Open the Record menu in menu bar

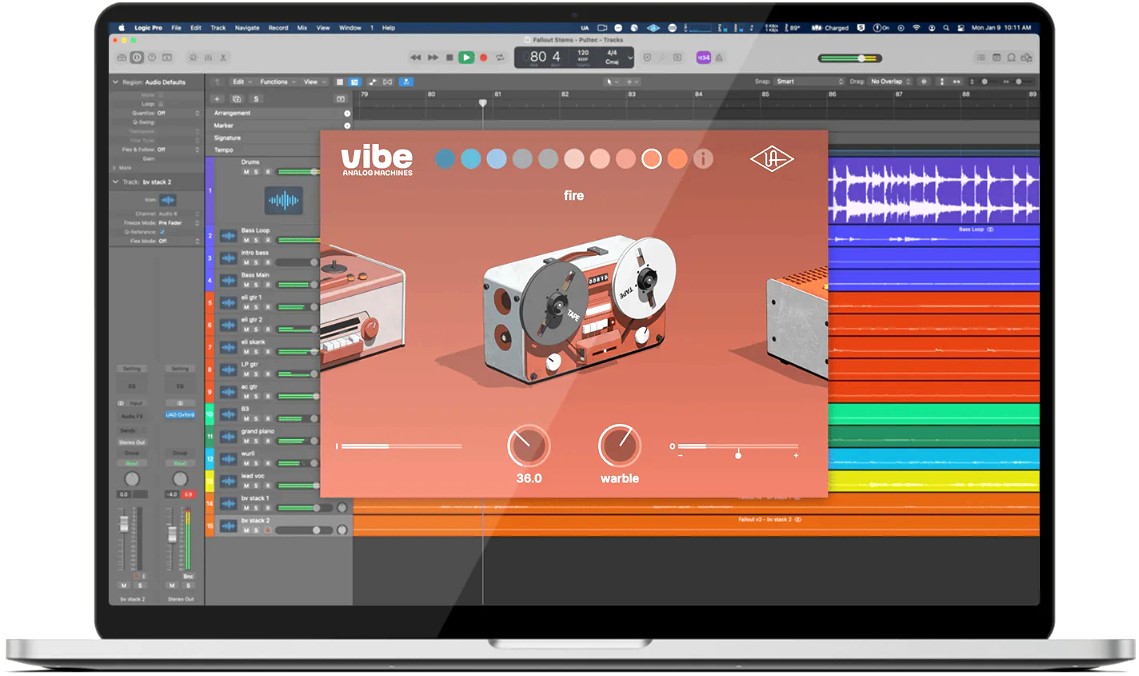coord(278,28)
